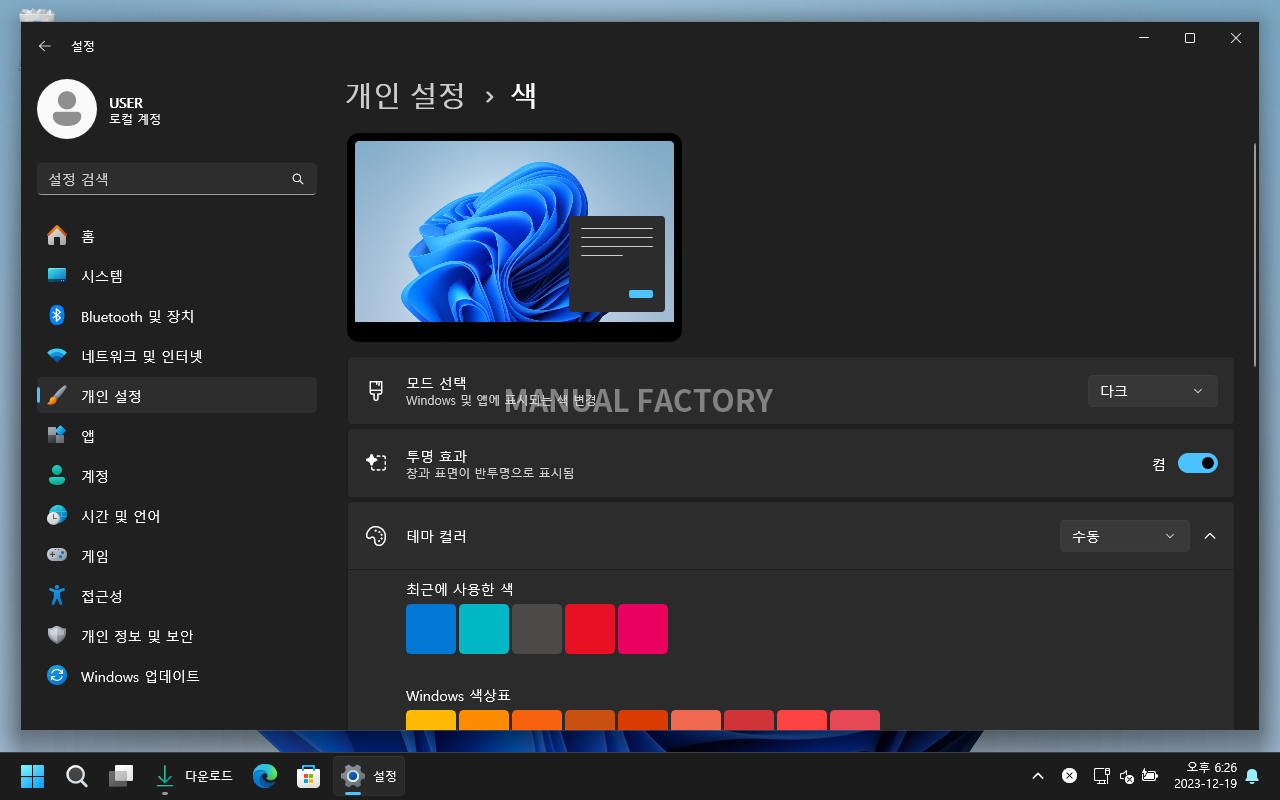
Task: Open 다운로드 app on the taskbar
Action: point(194,776)
